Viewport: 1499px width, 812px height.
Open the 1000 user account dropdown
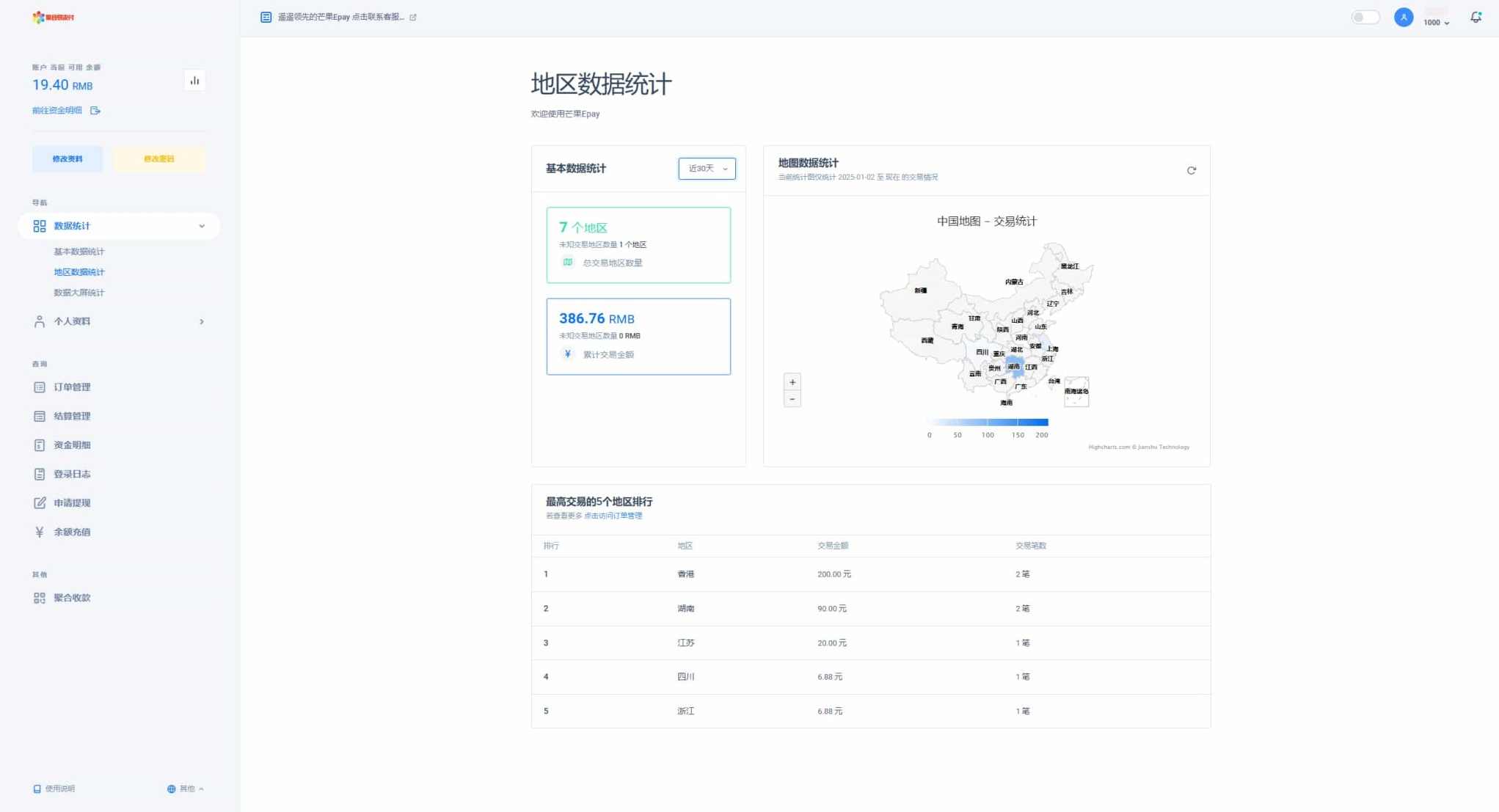(x=1436, y=22)
